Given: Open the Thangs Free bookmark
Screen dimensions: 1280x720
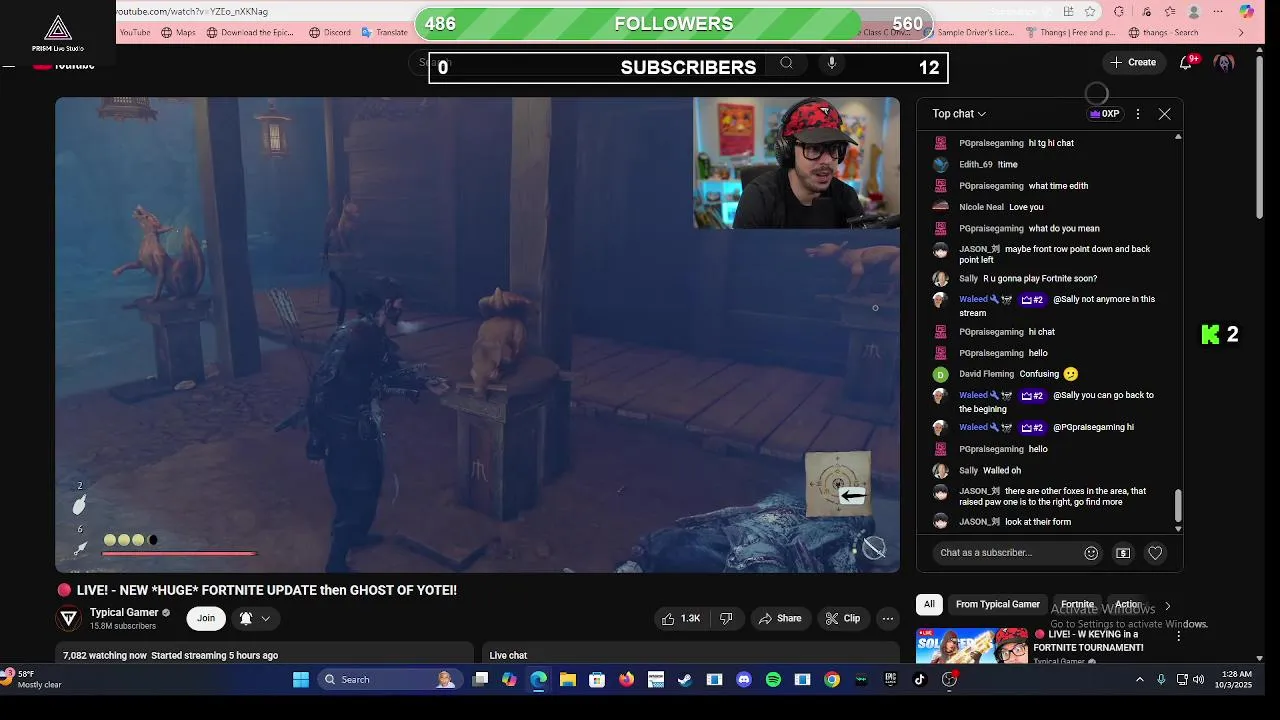Looking at the screenshot, I should (1069, 32).
